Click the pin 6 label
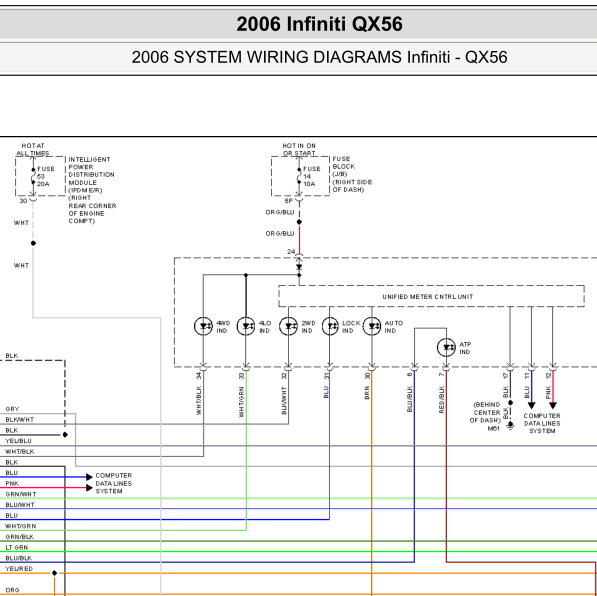 tap(410, 374)
